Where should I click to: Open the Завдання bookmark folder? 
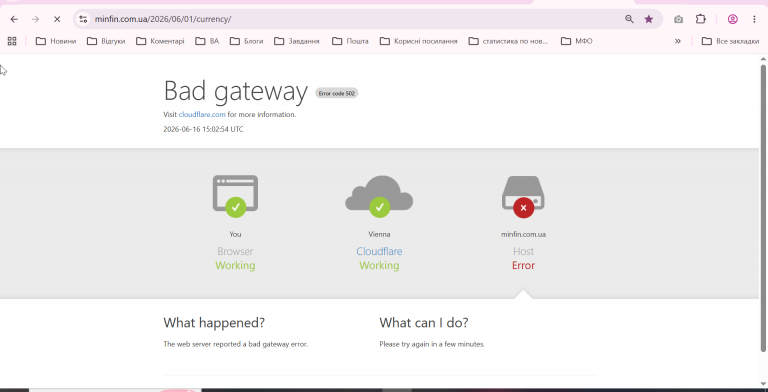click(297, 41)
